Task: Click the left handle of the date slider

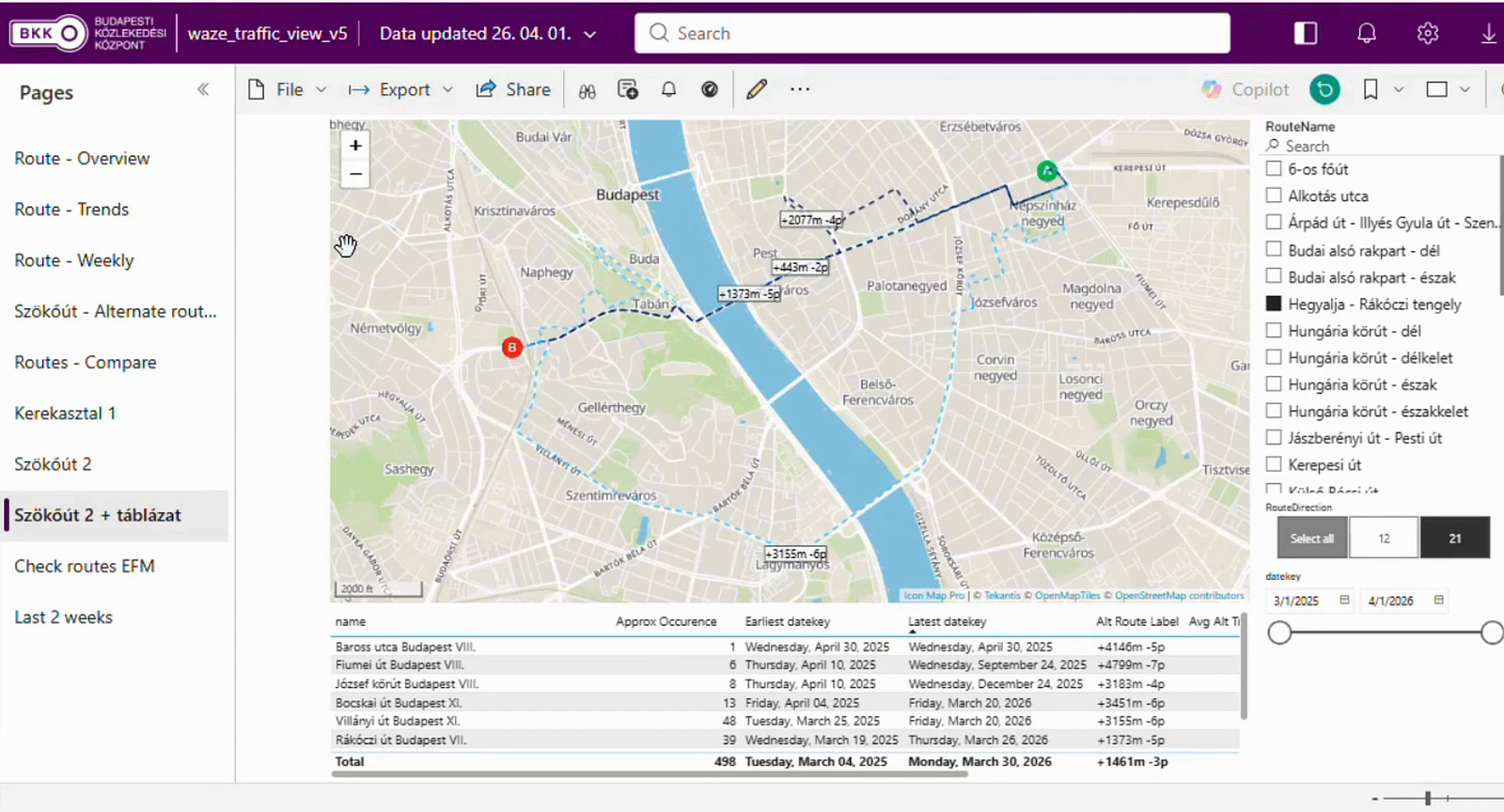Action: pyautogui.click(x=1279, y=632)
